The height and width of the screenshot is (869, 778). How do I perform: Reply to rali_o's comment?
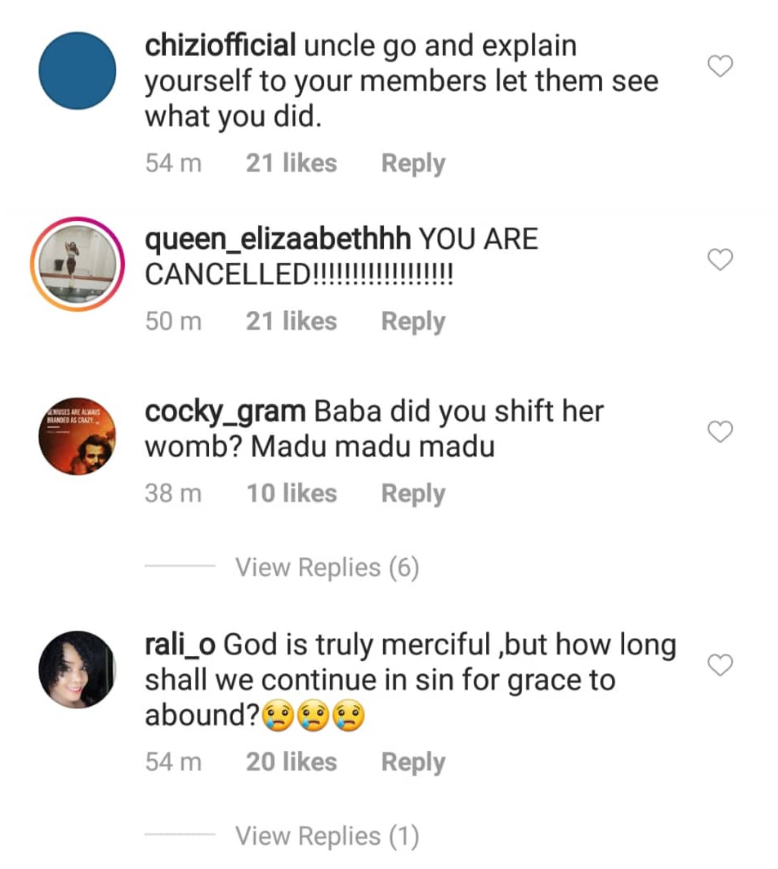(412, 762)
